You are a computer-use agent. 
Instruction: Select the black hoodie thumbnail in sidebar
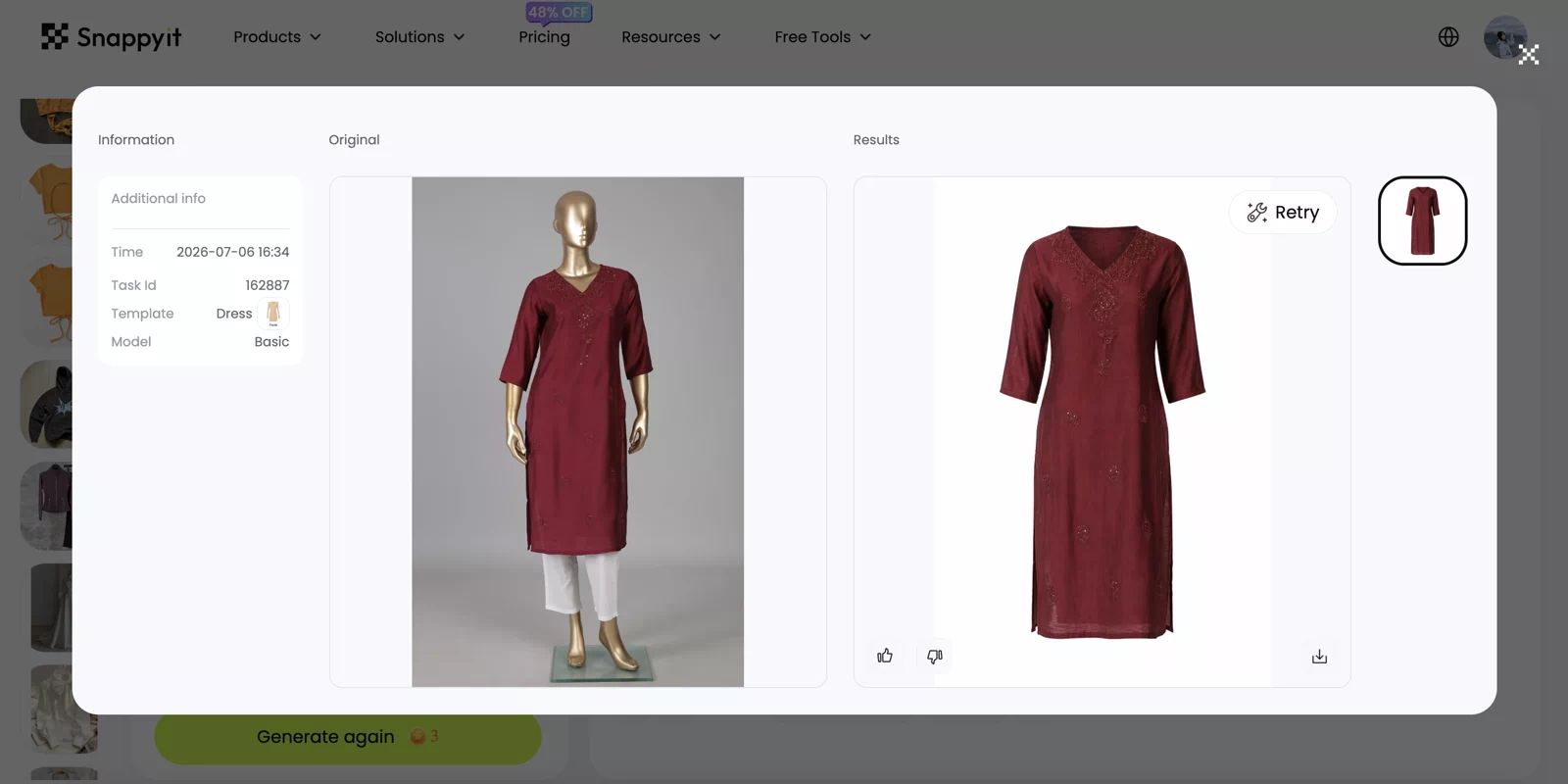tap(47, 403)
